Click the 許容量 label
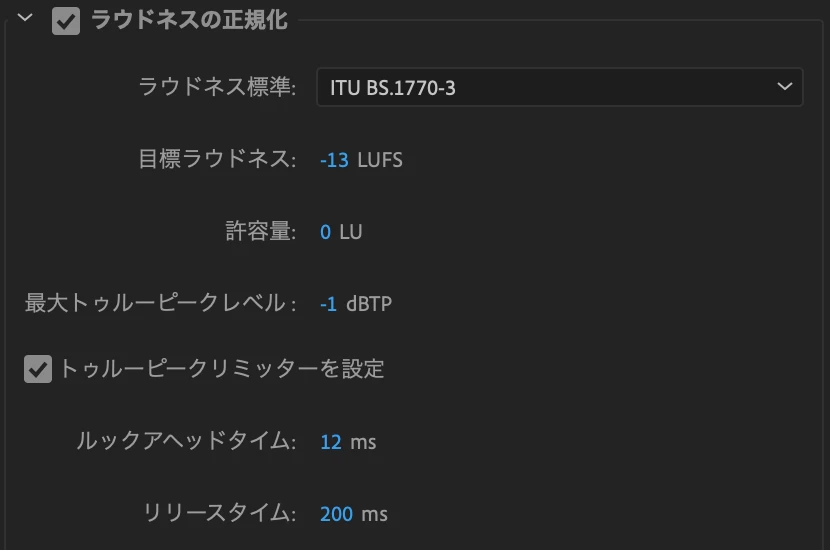The image size is (830, 550). click(x=260, y=231)
